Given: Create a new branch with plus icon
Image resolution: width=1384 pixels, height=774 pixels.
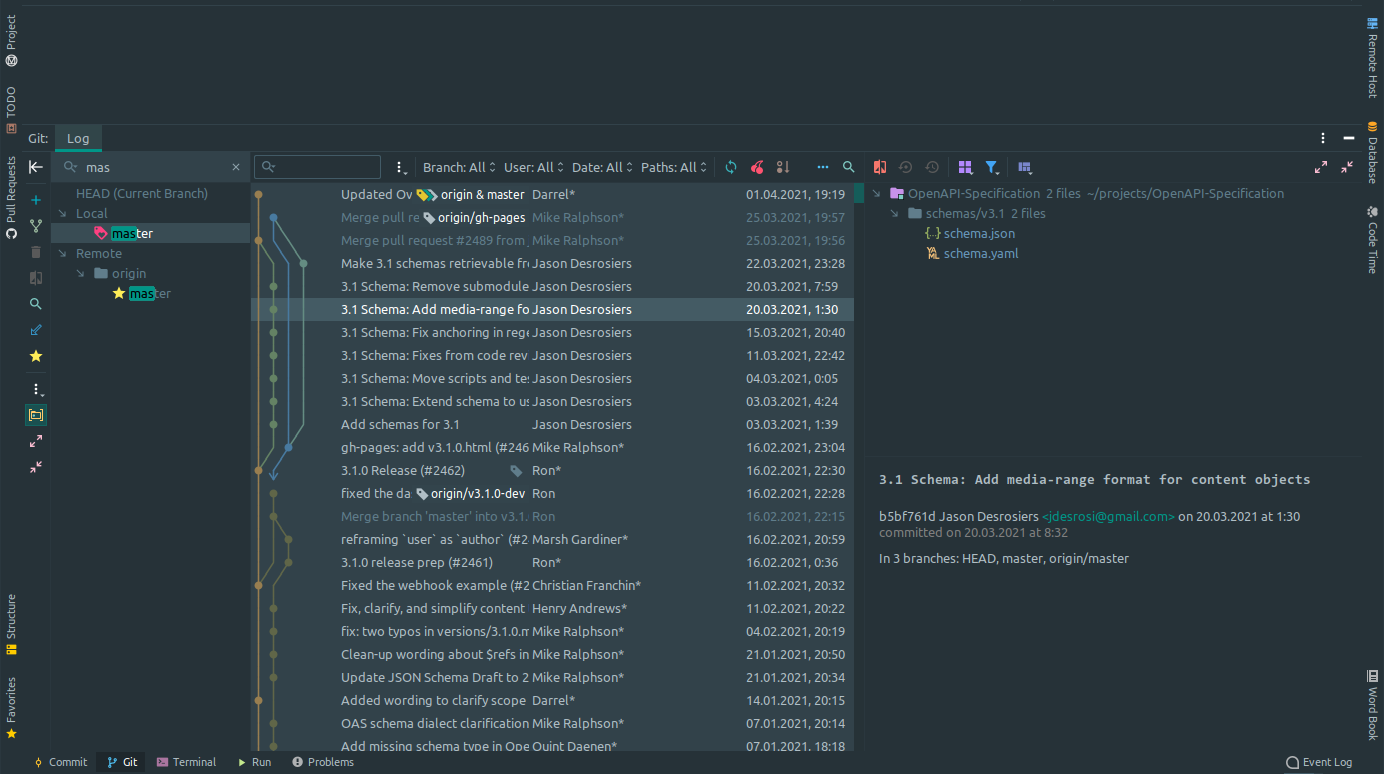Looking at the screenshot, I should coord(36,200).
